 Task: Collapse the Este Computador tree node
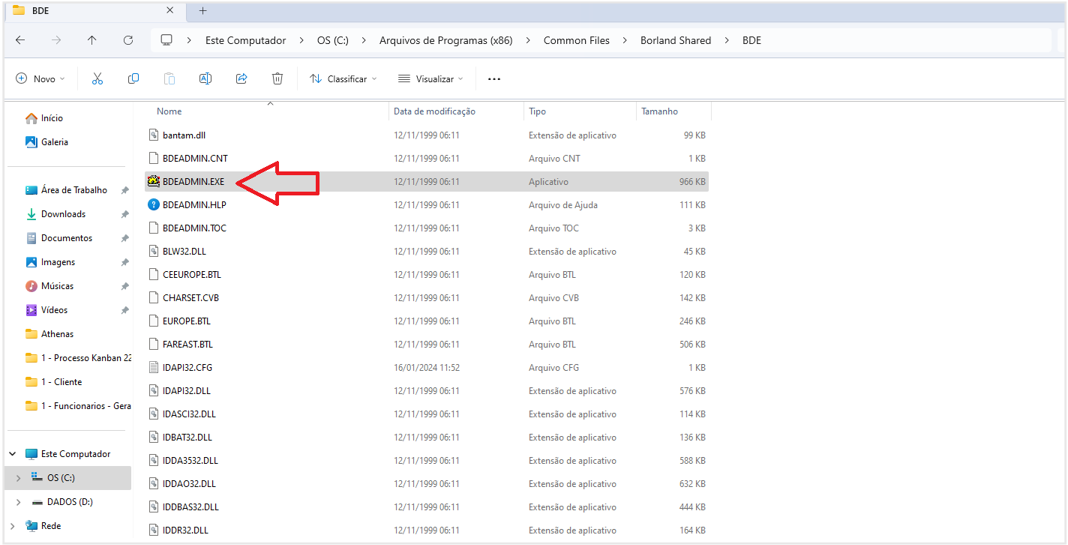(13, 454)
